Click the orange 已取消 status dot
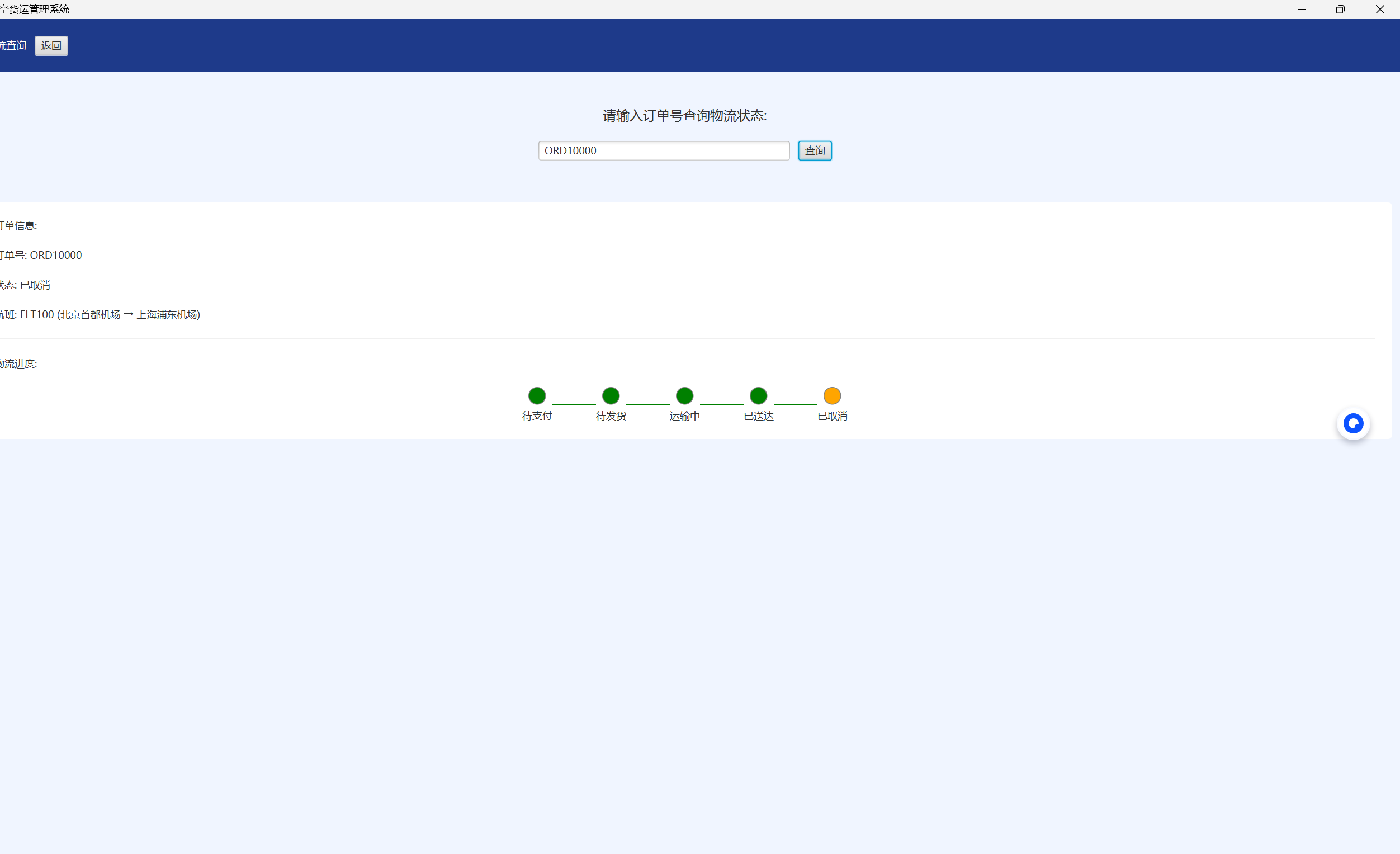Screen dimensions: 1400x854 [x=833, y=395]
